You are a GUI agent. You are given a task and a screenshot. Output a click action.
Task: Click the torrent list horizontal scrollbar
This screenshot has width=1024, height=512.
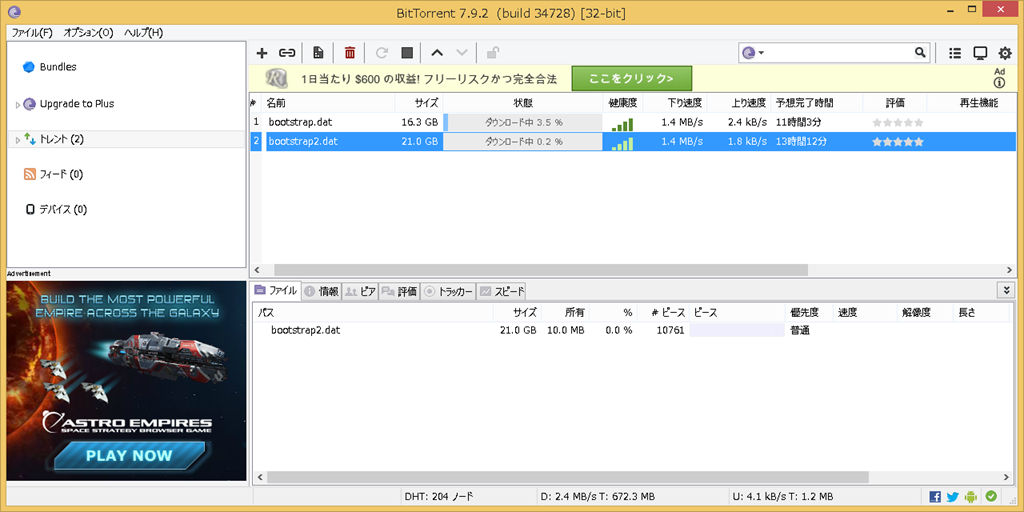click(541, 270)
